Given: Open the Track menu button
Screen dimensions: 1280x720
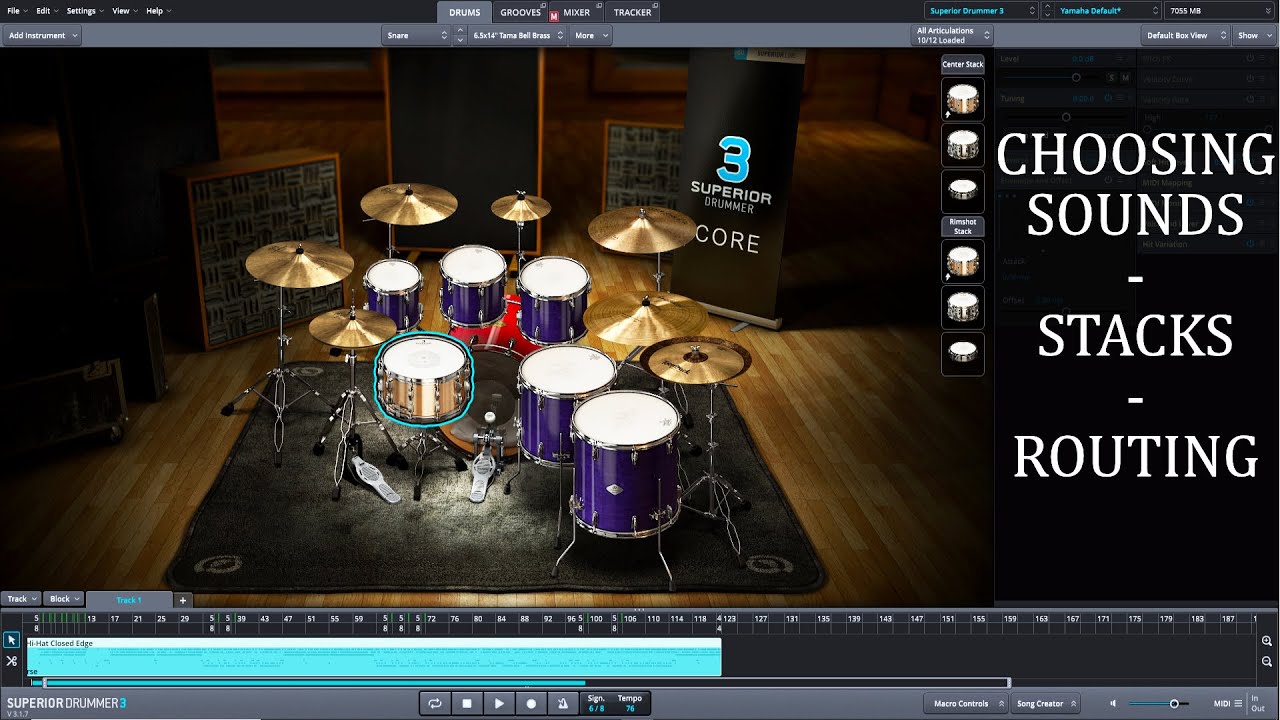Looking at the screenshot, I should point(21,599).
